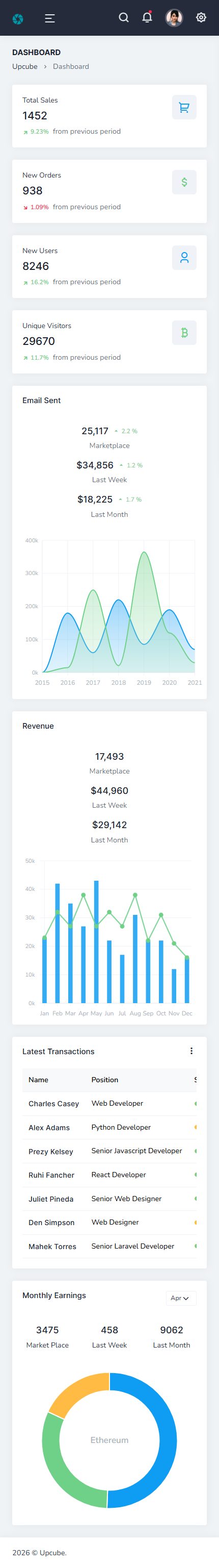This screenshot has height=1568, width=219.
Task: Click the $44,960 revenue value
Action: coord(109,790)
